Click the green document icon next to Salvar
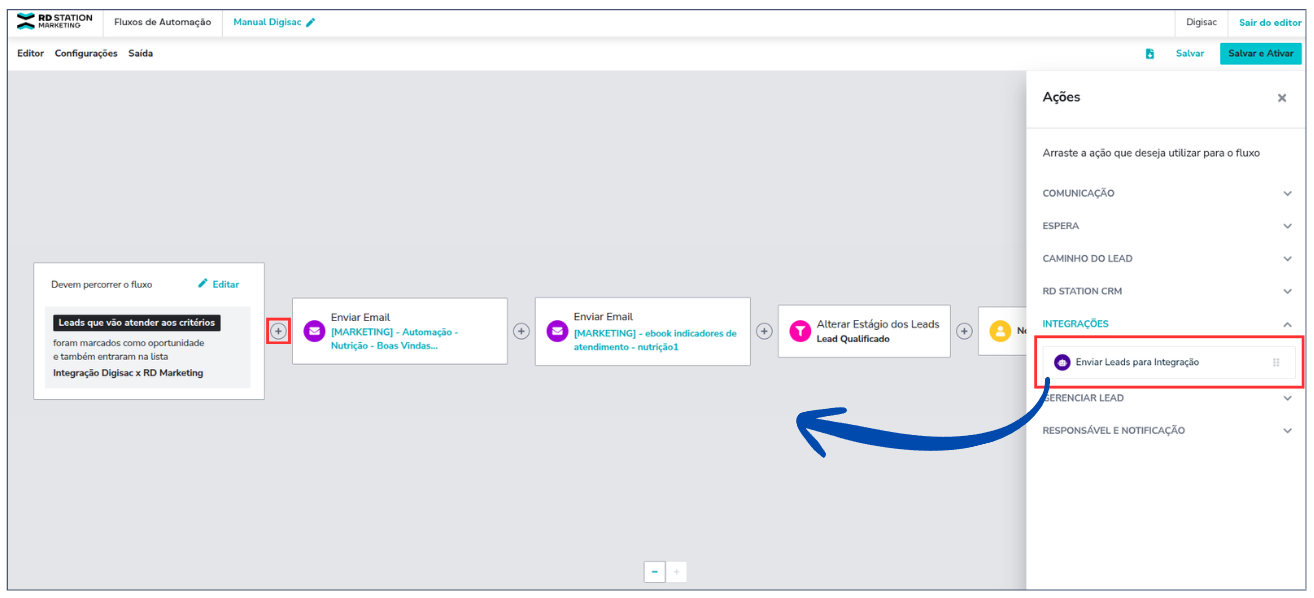 [x=1150, y=54]
